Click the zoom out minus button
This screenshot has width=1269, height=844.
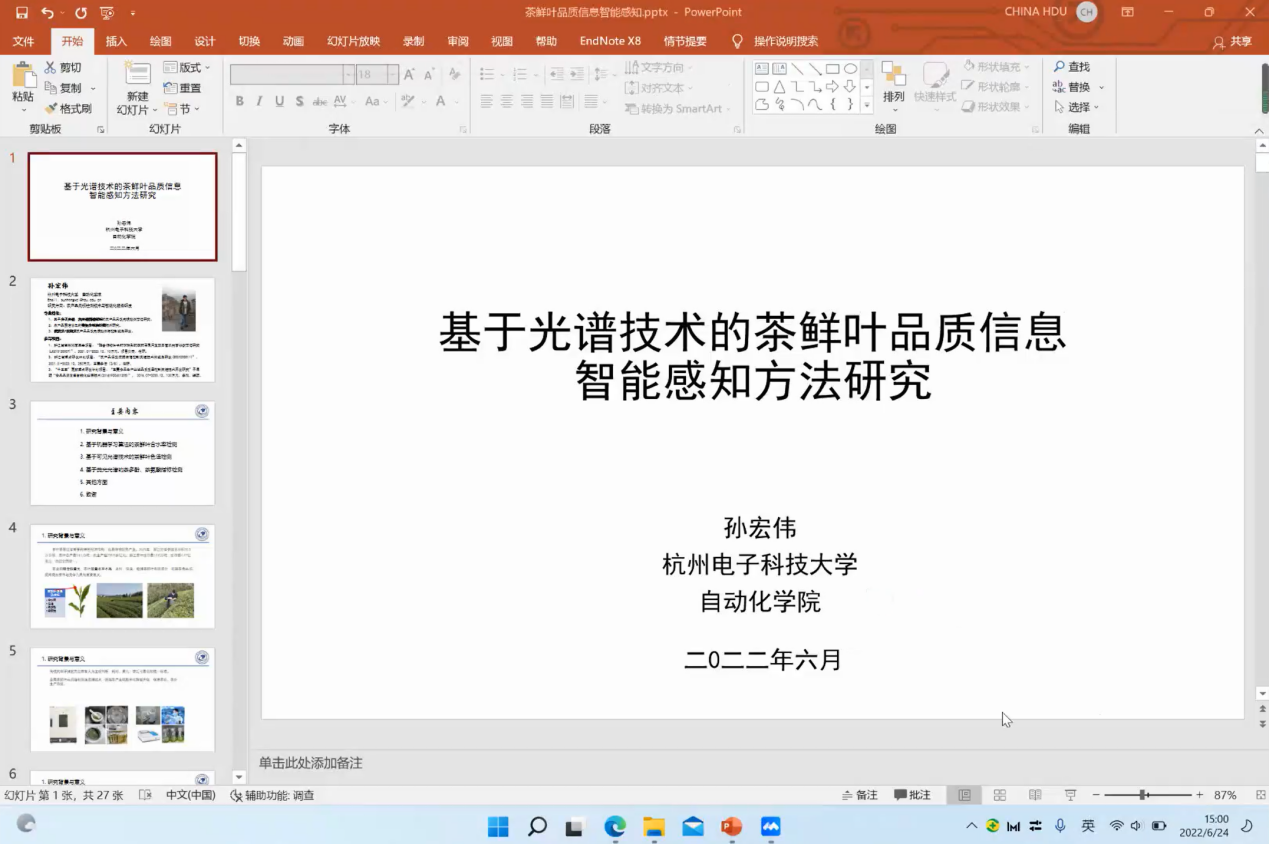pyautogui.click(x=1096, y=795)
